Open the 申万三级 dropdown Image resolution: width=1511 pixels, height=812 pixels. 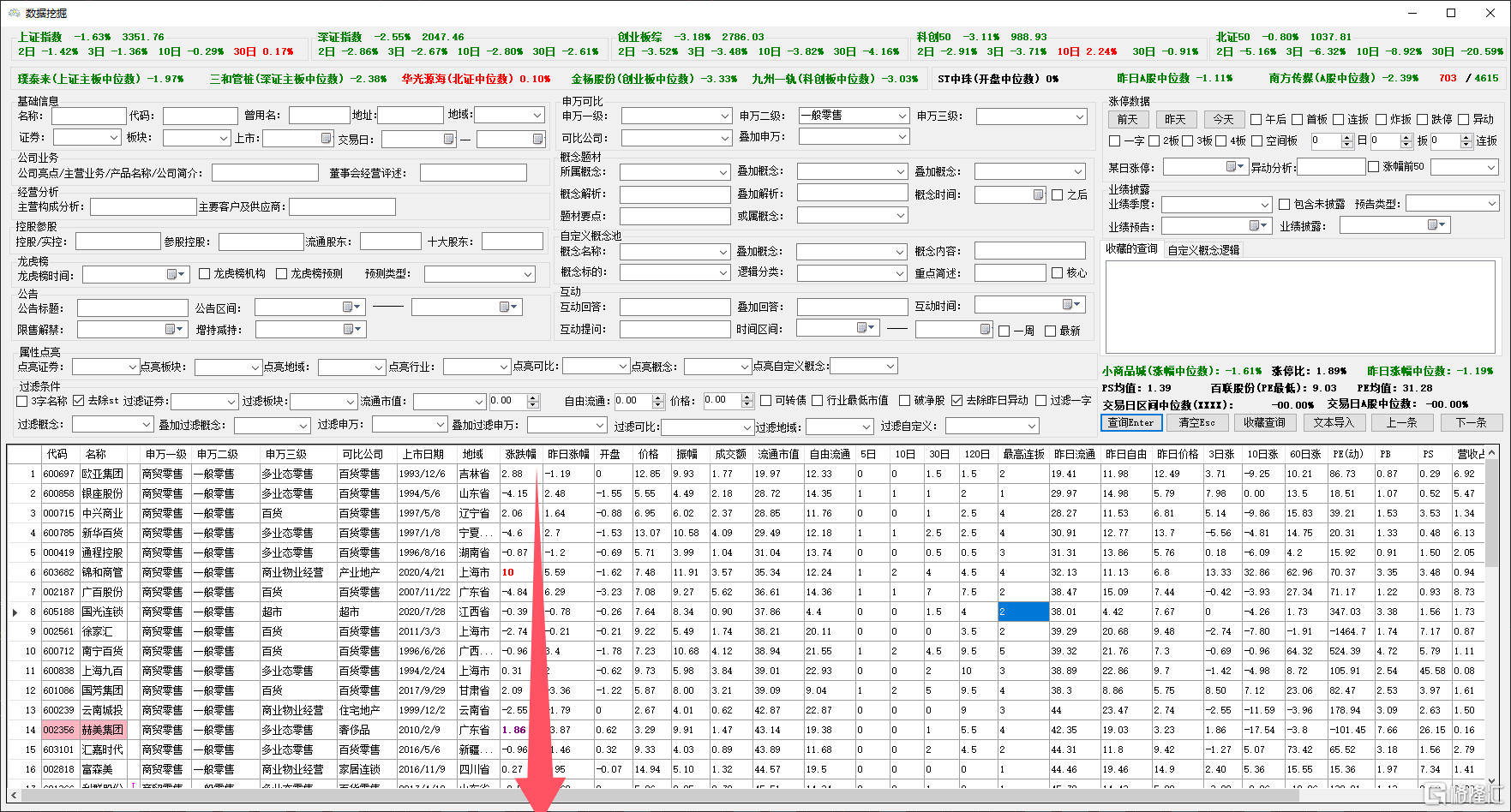[1079, 116]
